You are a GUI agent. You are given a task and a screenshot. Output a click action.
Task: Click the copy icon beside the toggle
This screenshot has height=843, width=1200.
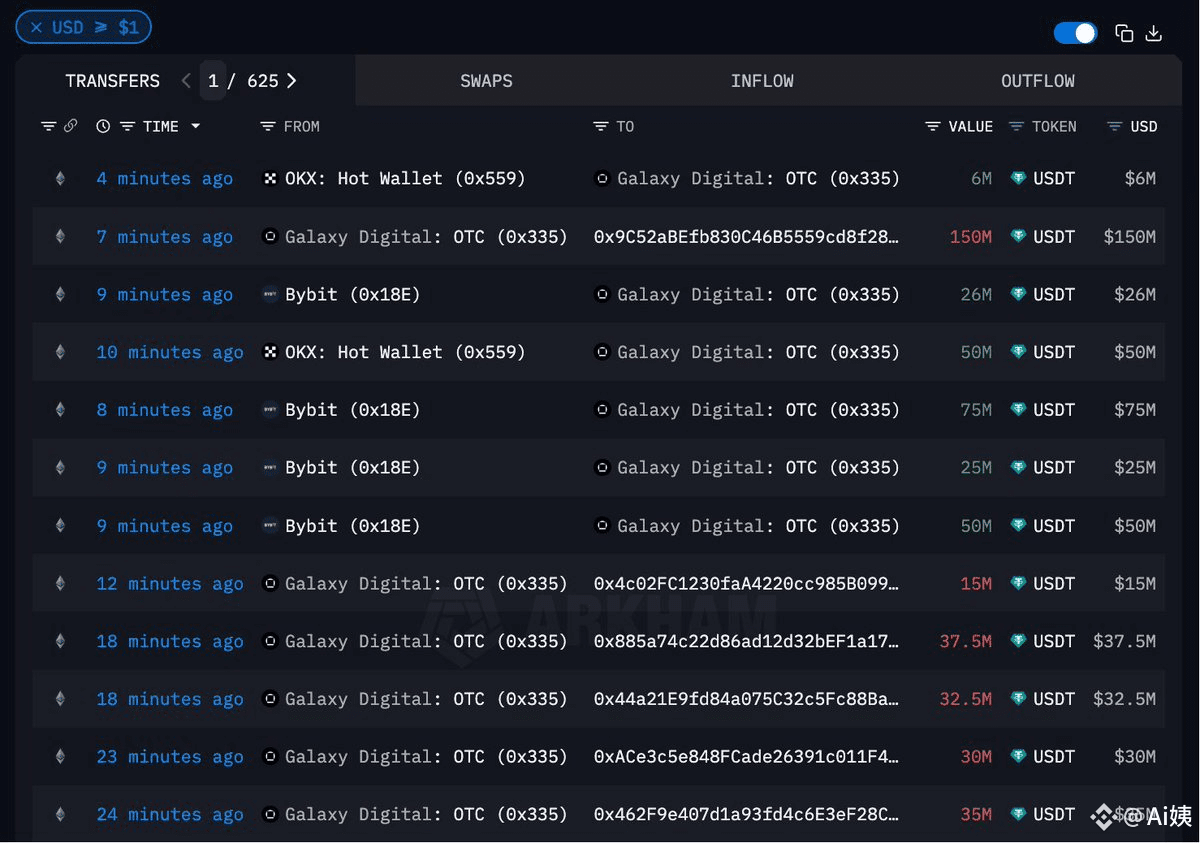pyautogui.click(x=1124, y=33)
